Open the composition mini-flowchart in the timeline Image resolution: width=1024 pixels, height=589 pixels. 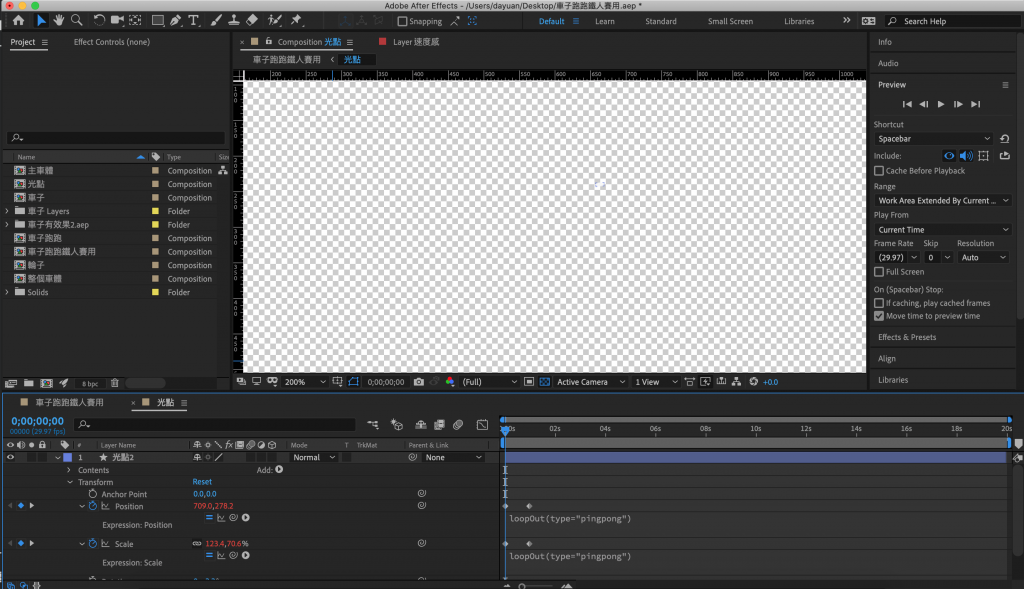coord(373,425)
